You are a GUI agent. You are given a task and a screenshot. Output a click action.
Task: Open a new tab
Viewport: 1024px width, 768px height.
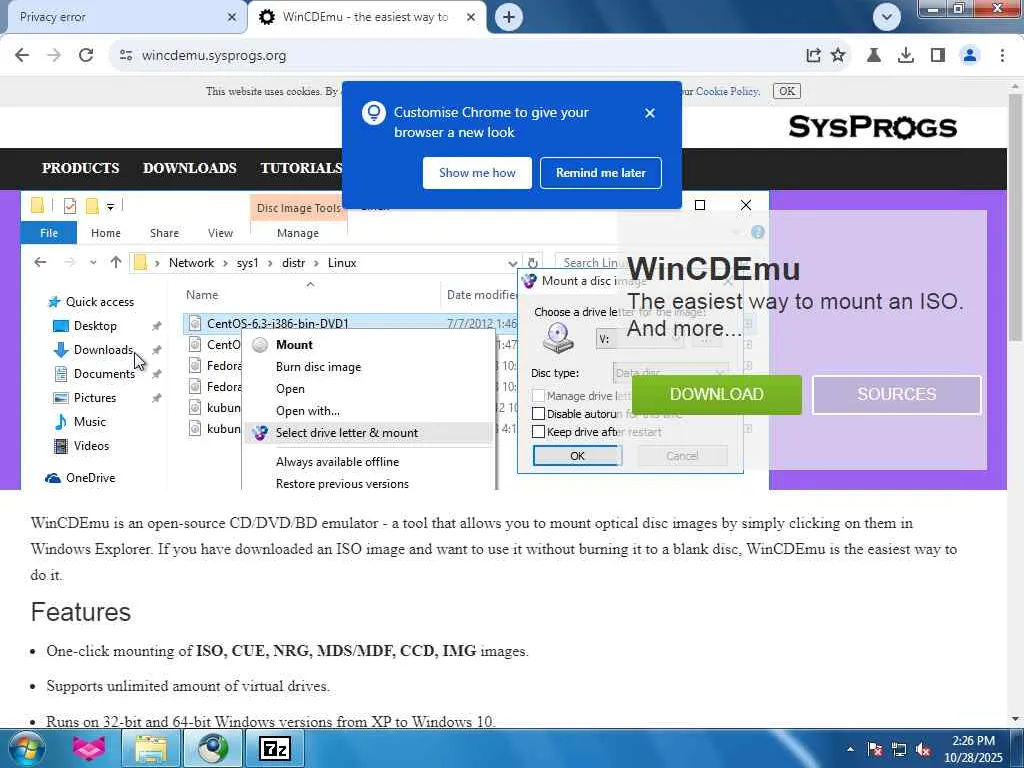click(x=509, y=17)
